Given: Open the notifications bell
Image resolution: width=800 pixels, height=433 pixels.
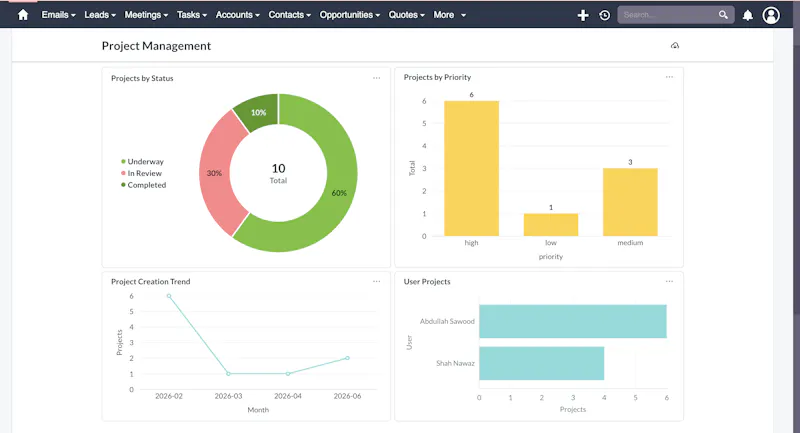Looking at the screenshot, I should (x=747, y=15).
